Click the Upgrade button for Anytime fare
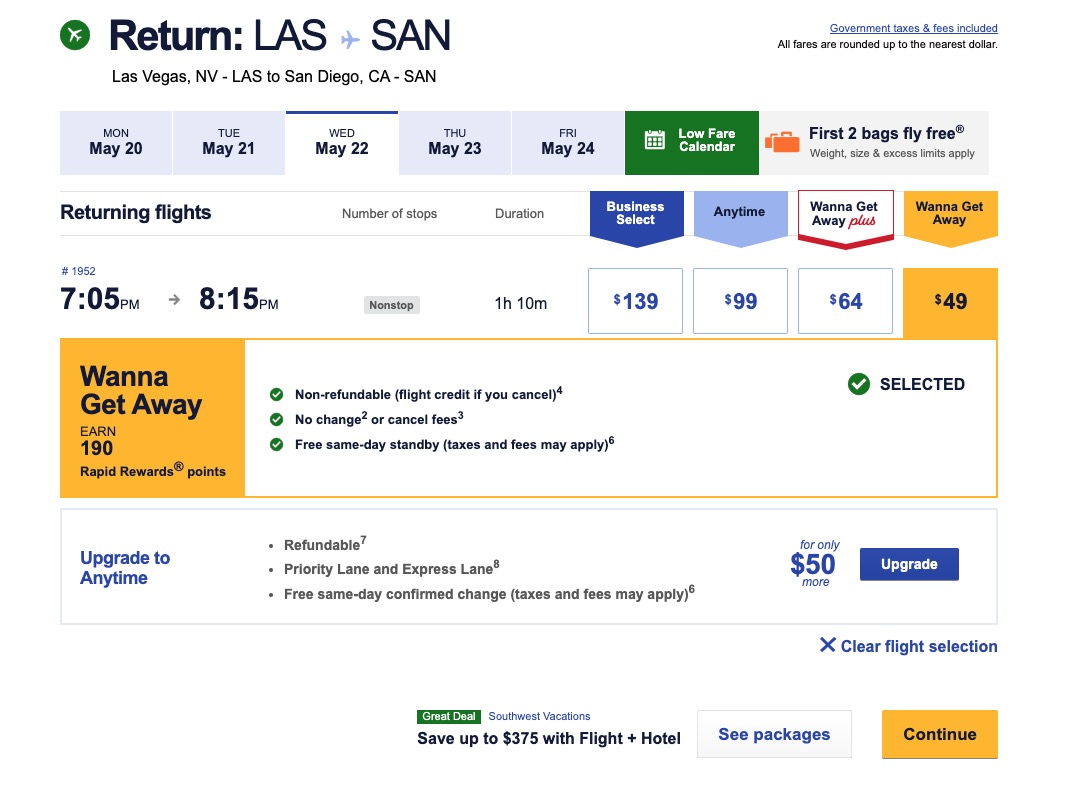The image size is (1071, 793). [x=908, y=563]
